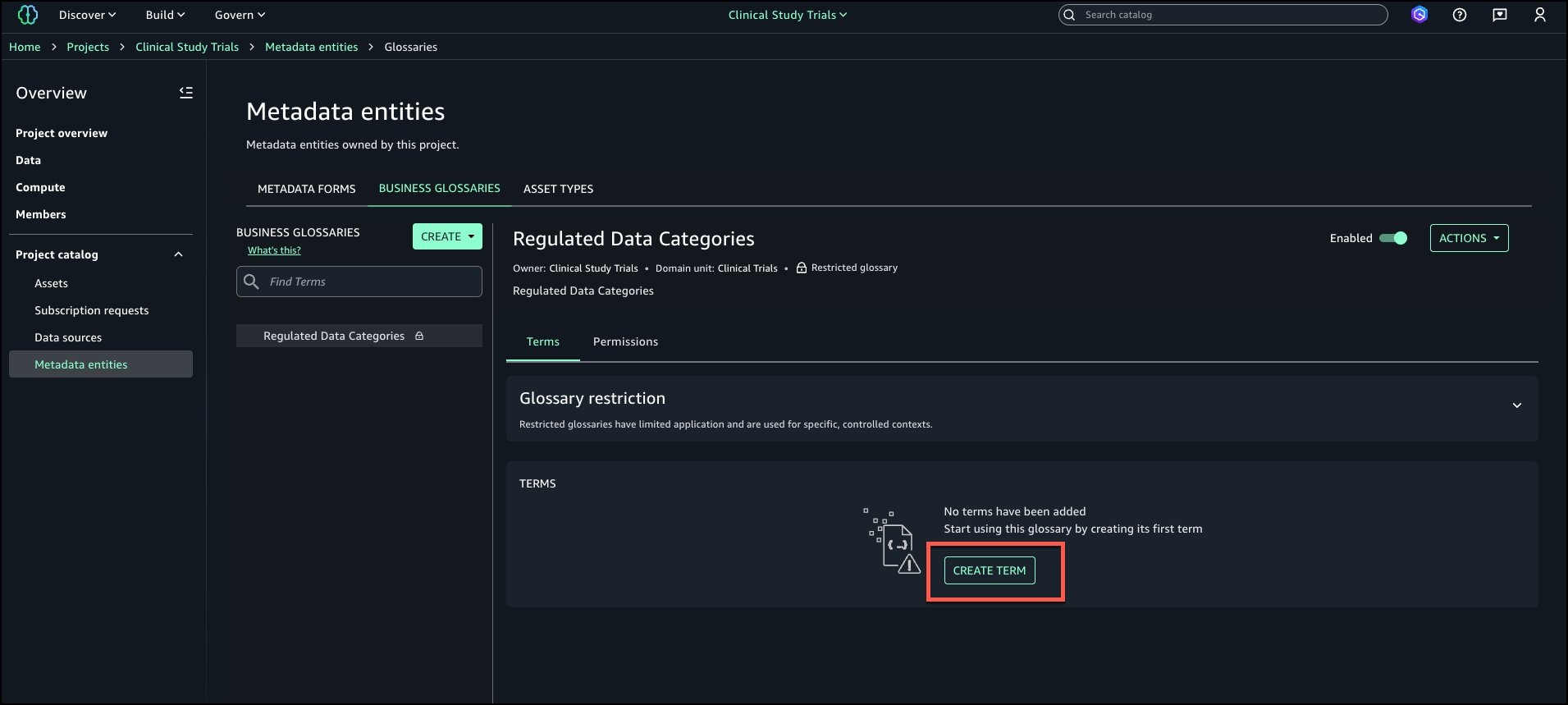The image size is (1568, 705).
Task: Open the Govern menu
Action: pos(240,15)
